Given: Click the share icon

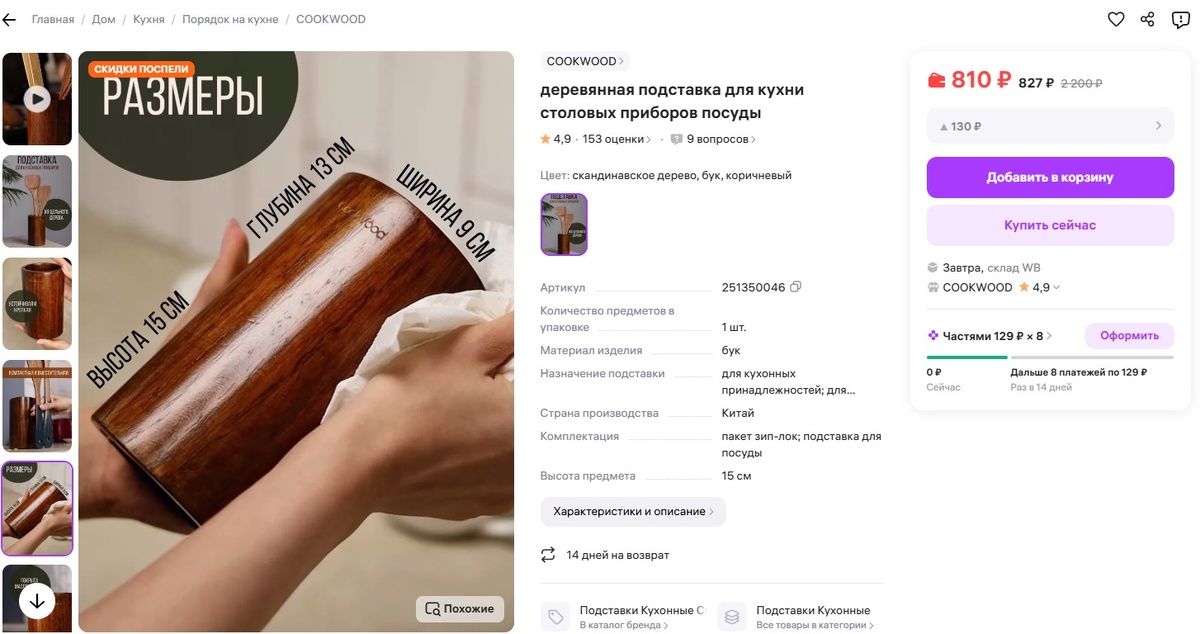Looking at the screenshot, I should [x=1148, y=19].
